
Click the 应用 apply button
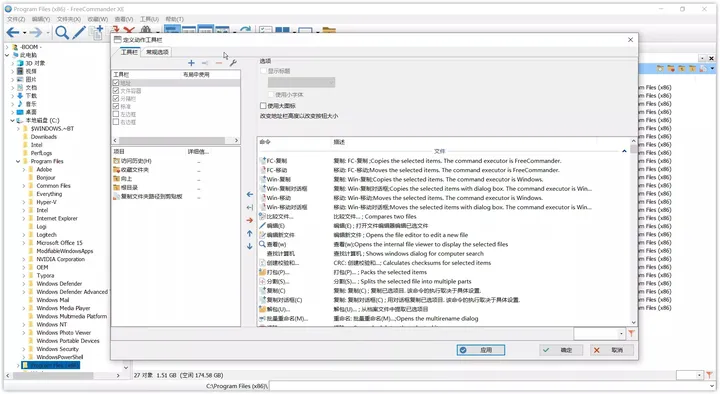(x=481, y=350)
